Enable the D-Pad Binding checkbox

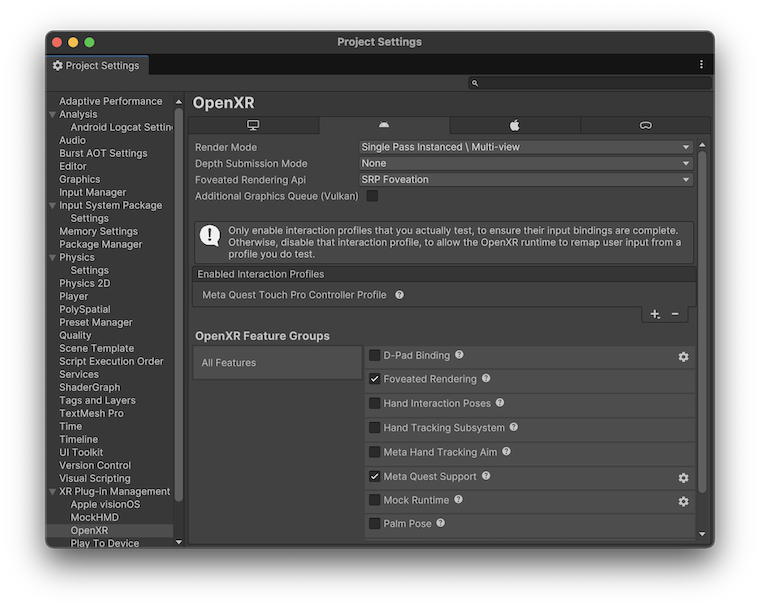pos(375,355)
